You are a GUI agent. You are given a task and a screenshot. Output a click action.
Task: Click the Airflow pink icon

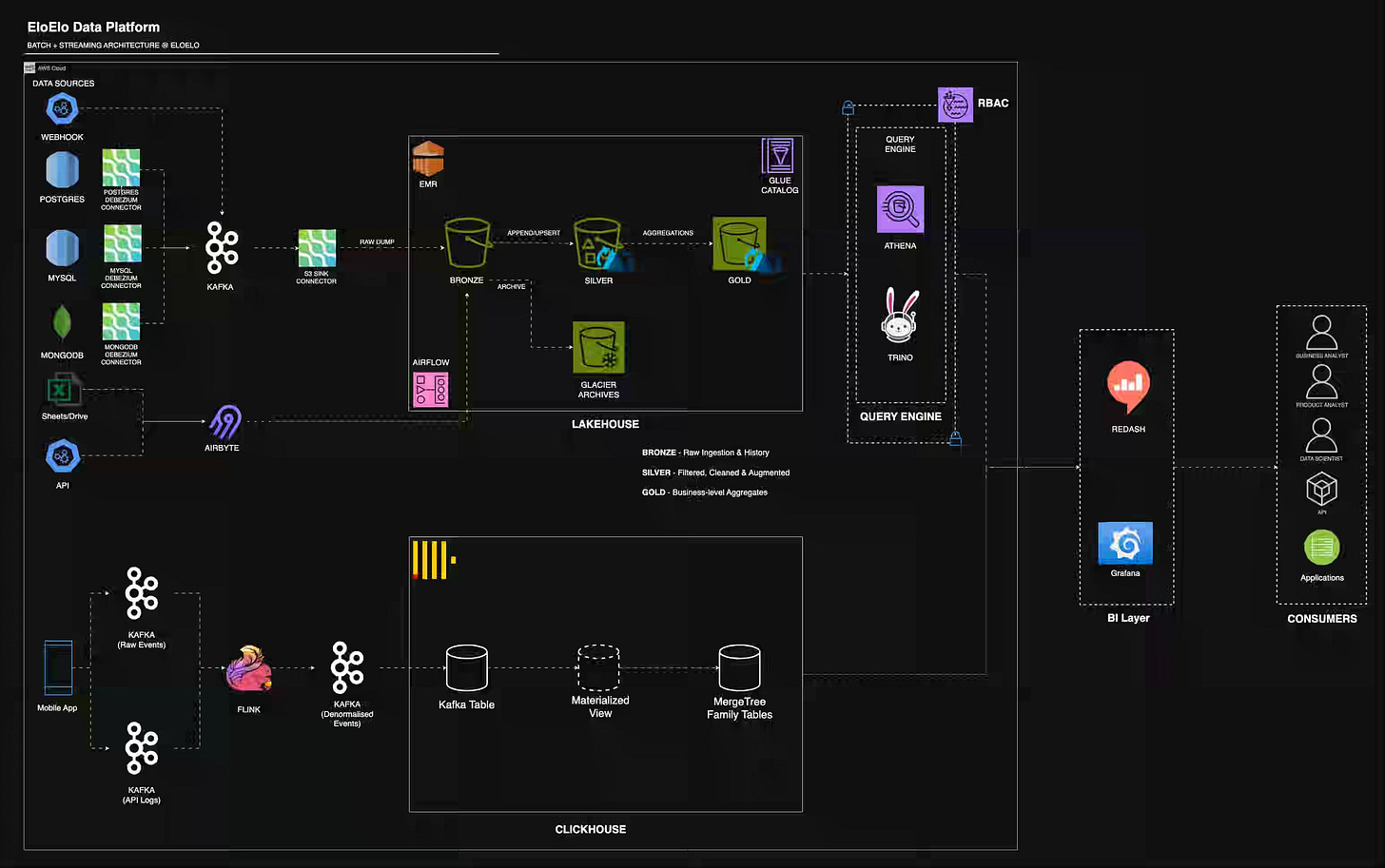click(431, 390)
